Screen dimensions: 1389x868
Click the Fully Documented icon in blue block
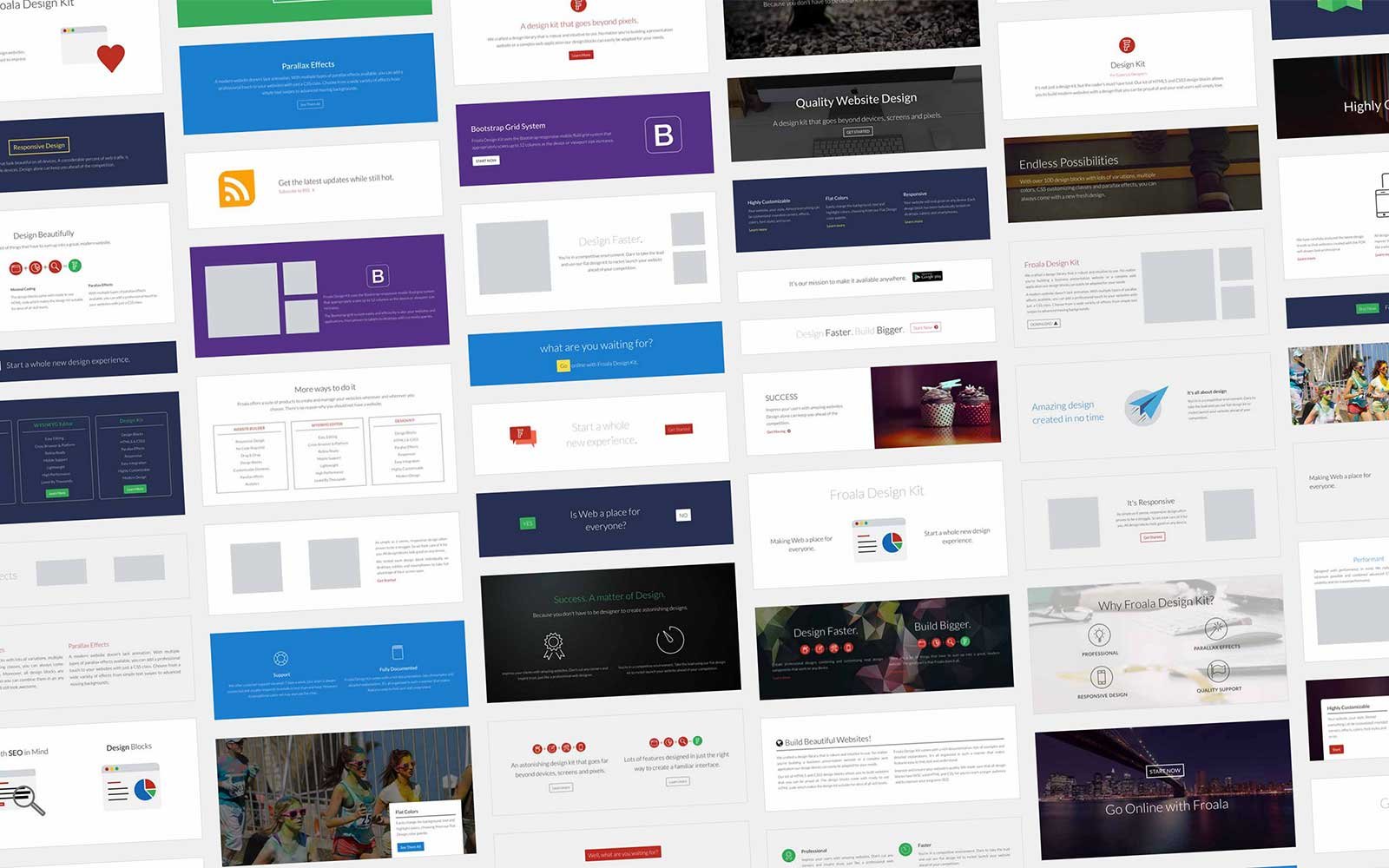coord(398,653)
